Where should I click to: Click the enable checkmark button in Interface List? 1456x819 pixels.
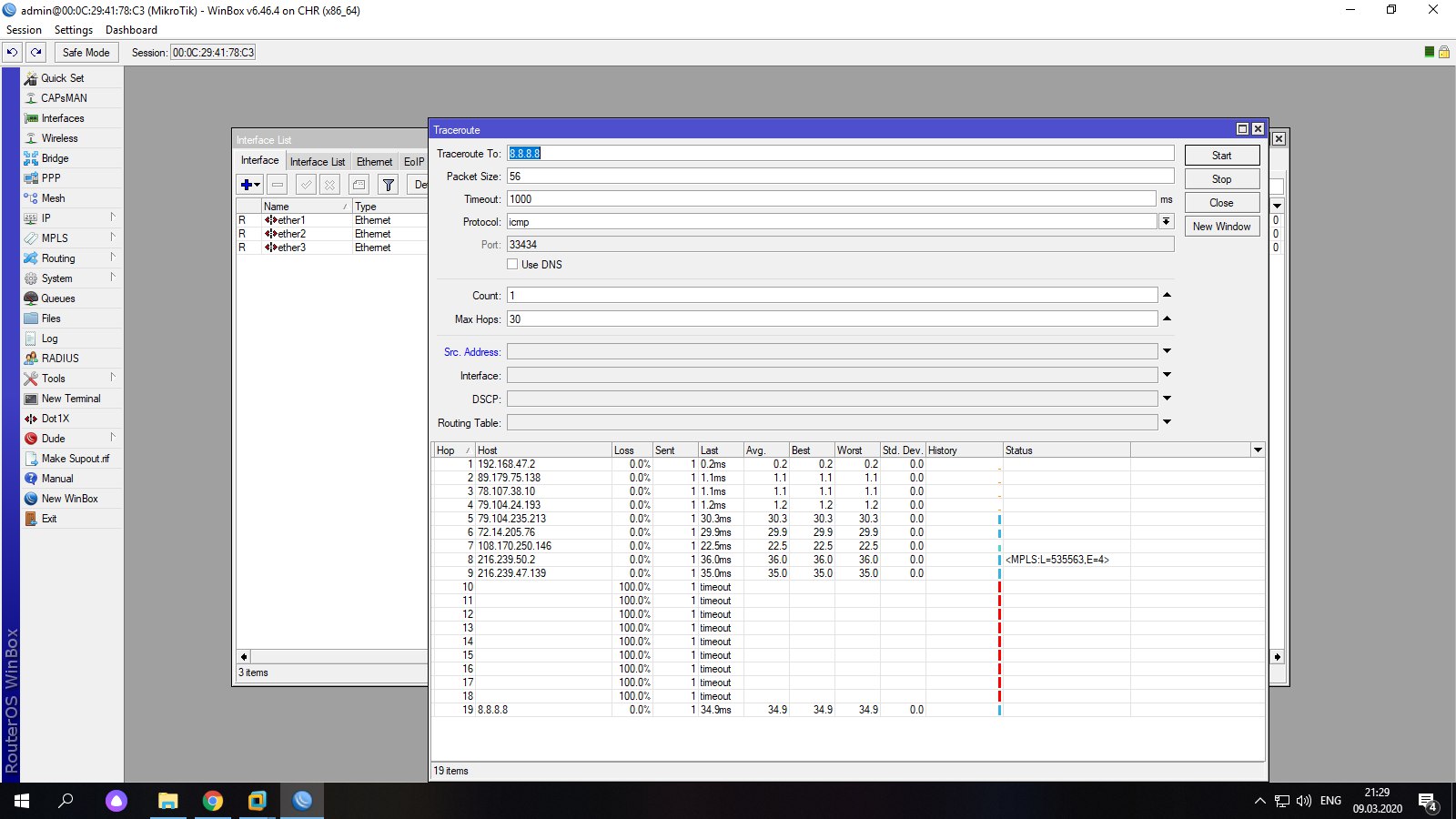point(307,185)
